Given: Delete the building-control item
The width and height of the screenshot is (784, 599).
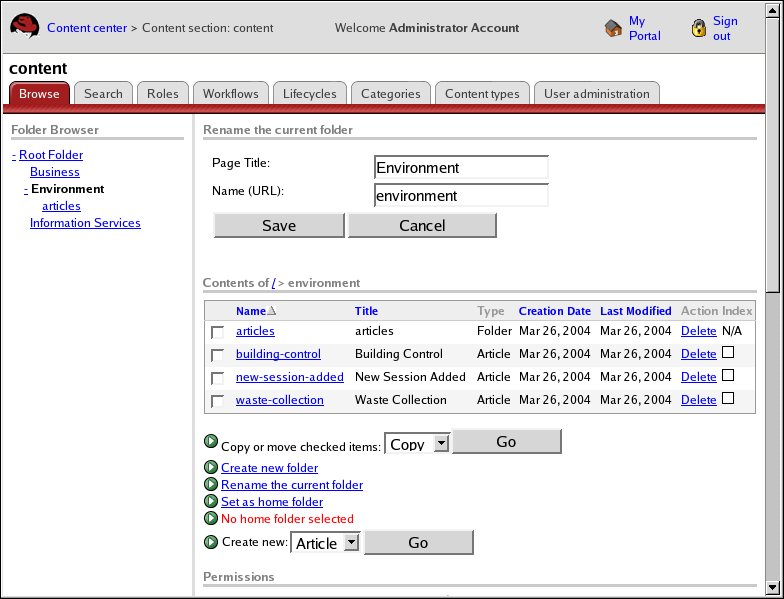Looking at the screenshot, I should pyautogui.click(x=698, y=354).
